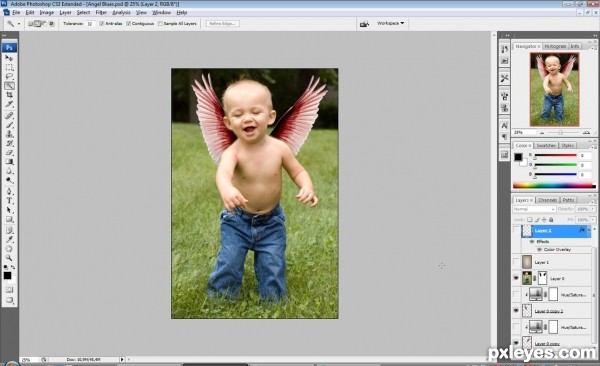Open the Filter menu

coord(101,13)
